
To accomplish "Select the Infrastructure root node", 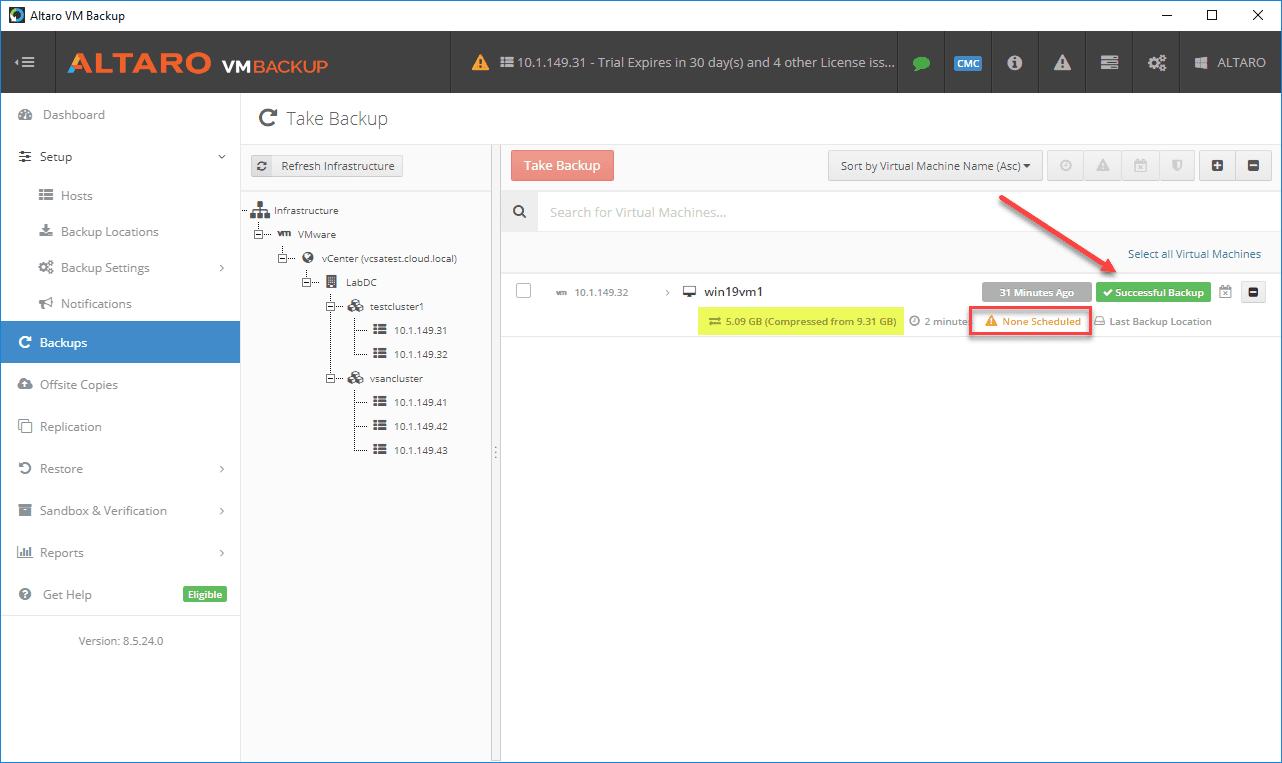I will pyautogui.click(x=306, y=211).
